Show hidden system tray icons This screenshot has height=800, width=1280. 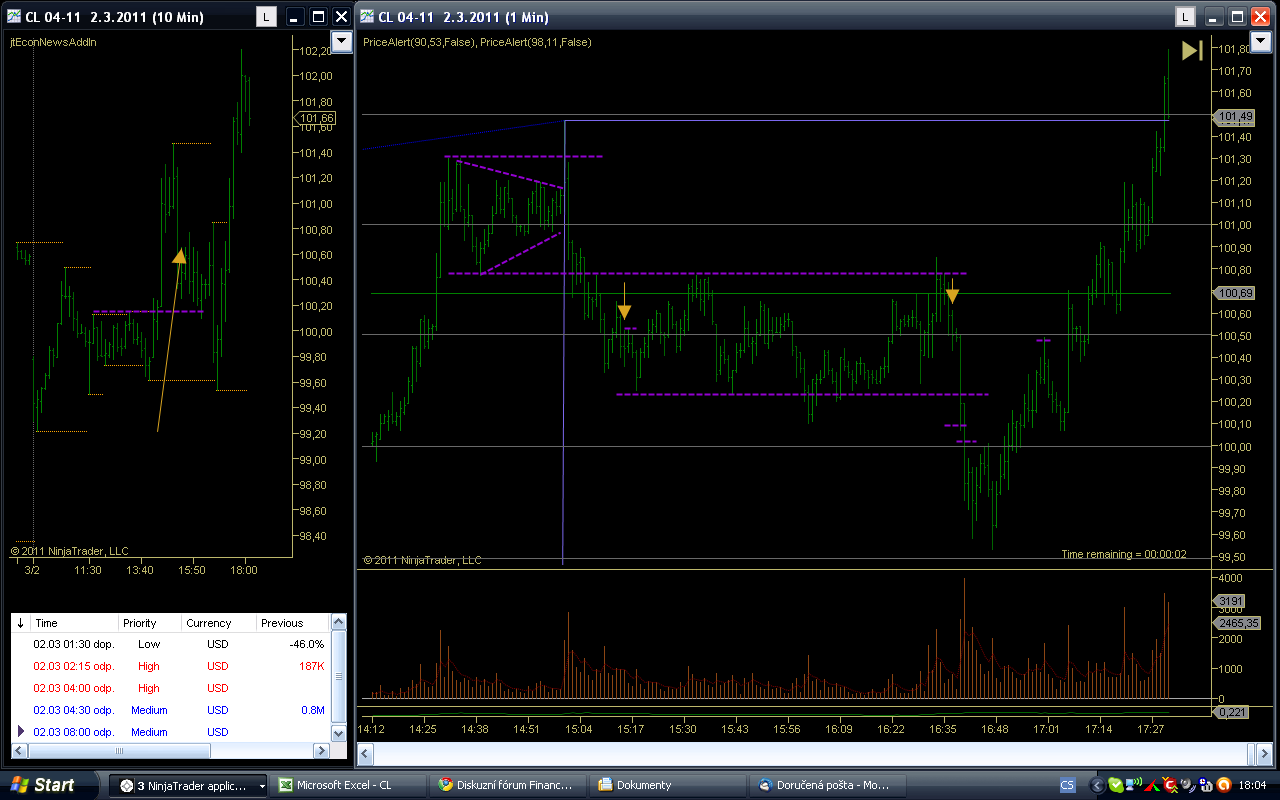pos(1097,785)
